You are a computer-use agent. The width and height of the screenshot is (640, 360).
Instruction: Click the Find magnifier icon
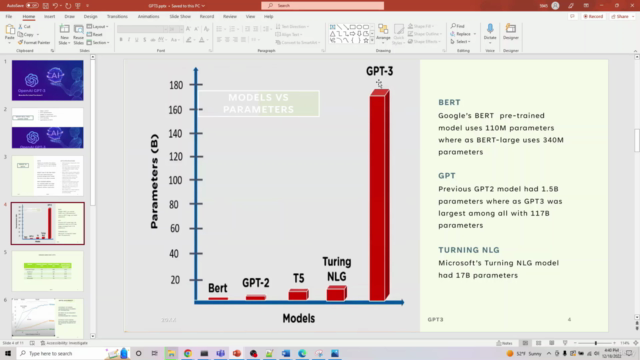pyautogui.click(x=458, y=26)
